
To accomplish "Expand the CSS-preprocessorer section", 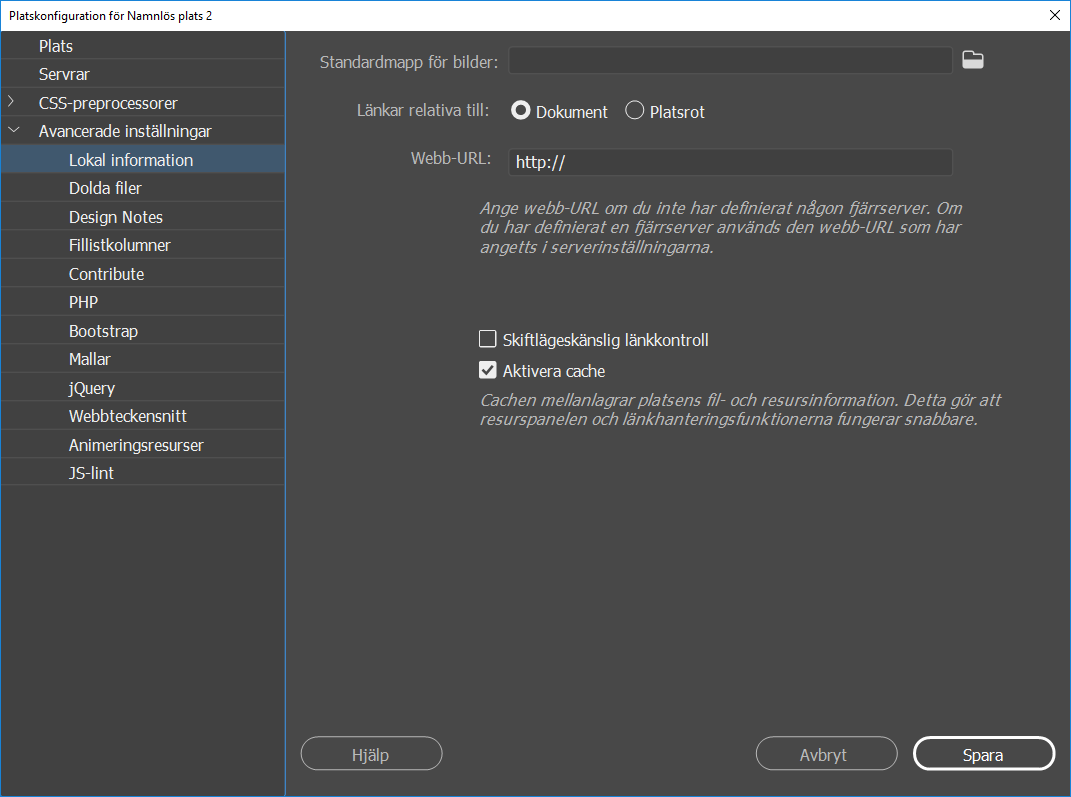I will (x=13, y=101).
